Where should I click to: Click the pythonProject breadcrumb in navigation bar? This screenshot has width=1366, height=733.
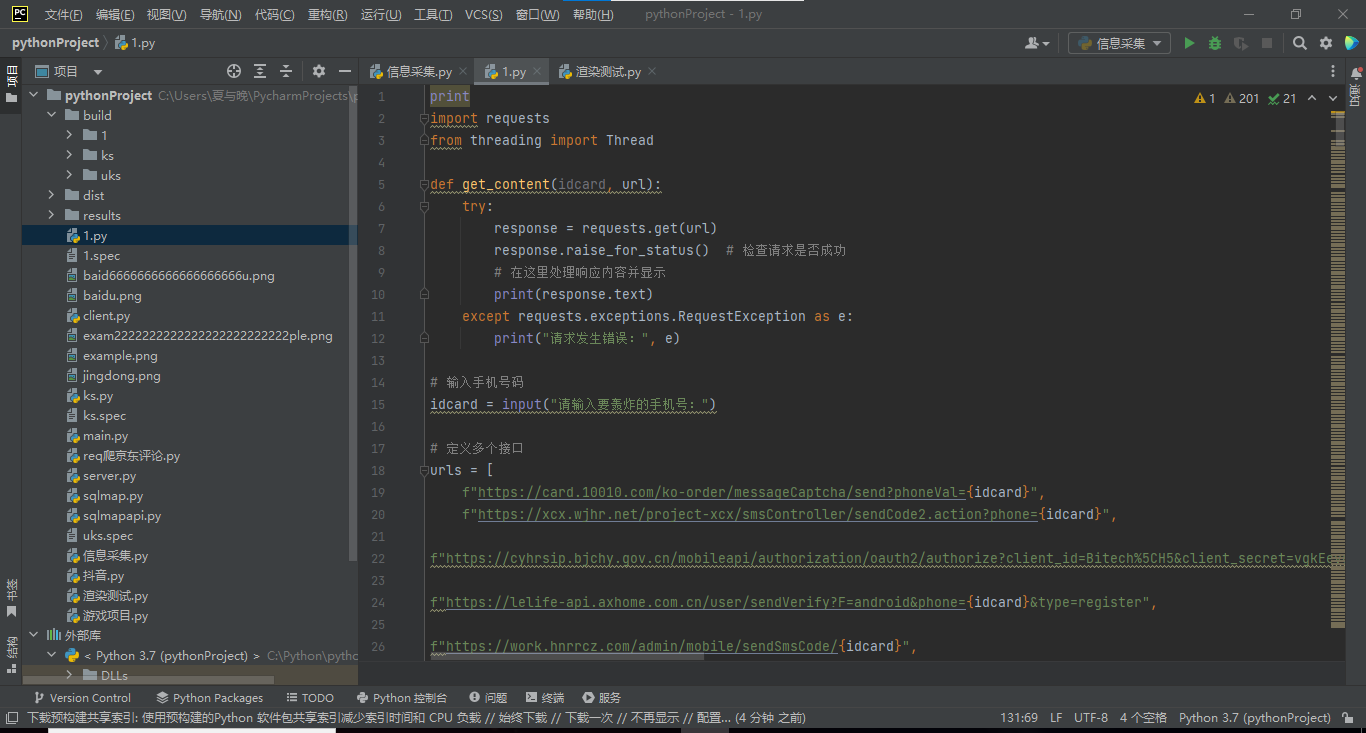click(55, 43)
